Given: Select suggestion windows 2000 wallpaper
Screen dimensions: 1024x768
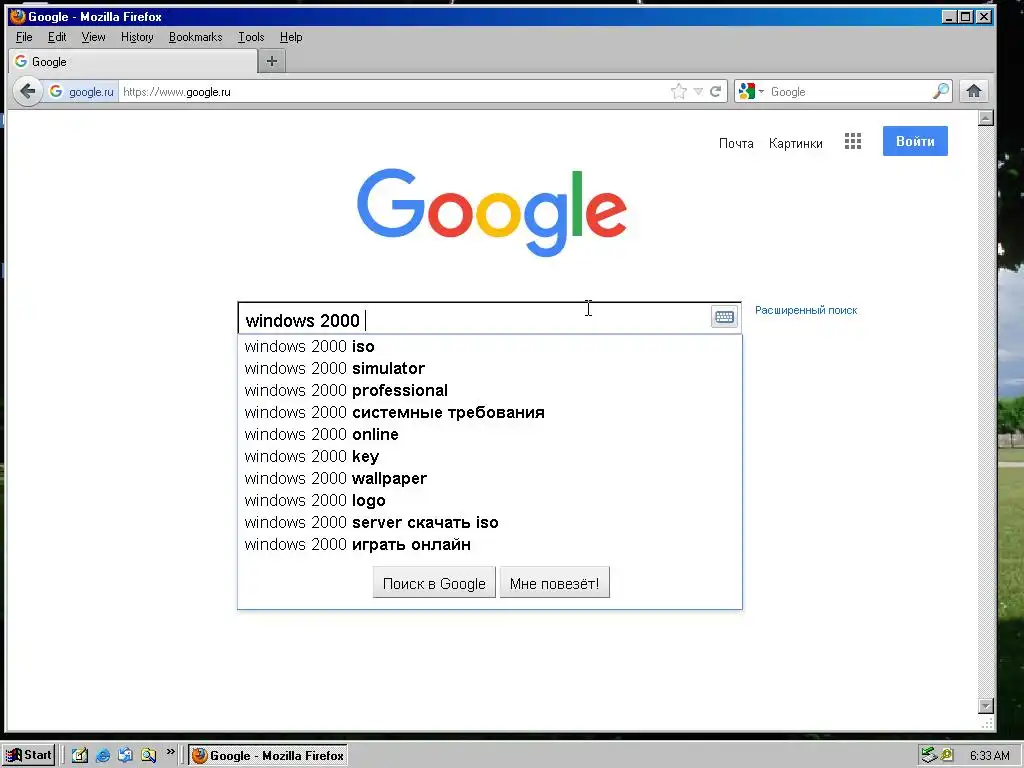Looking at the screenshot, I should click(490, 479).
